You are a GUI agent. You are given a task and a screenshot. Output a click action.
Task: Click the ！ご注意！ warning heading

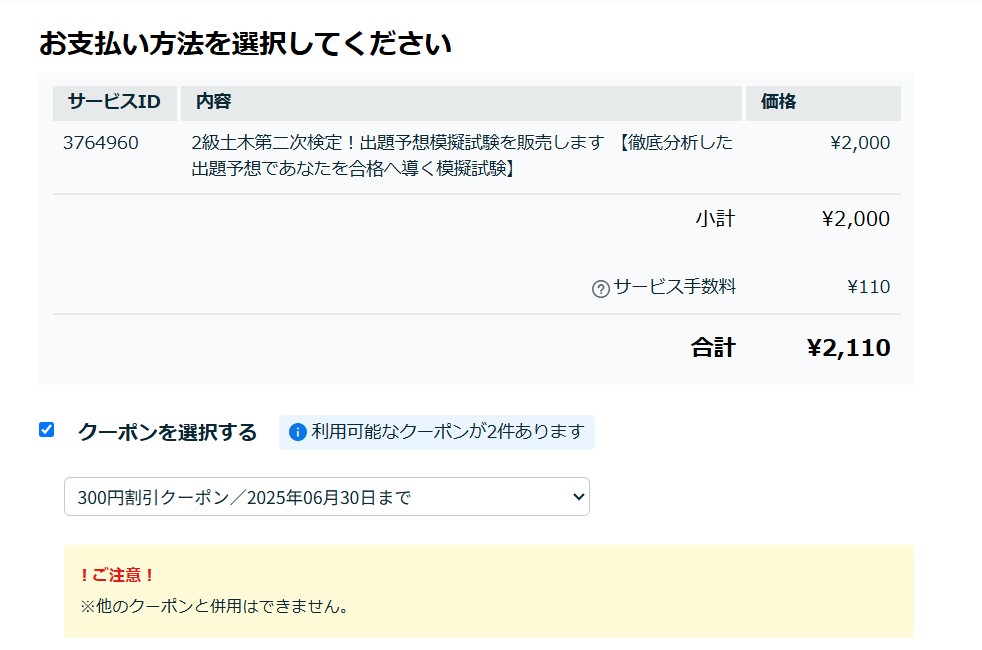116,575
